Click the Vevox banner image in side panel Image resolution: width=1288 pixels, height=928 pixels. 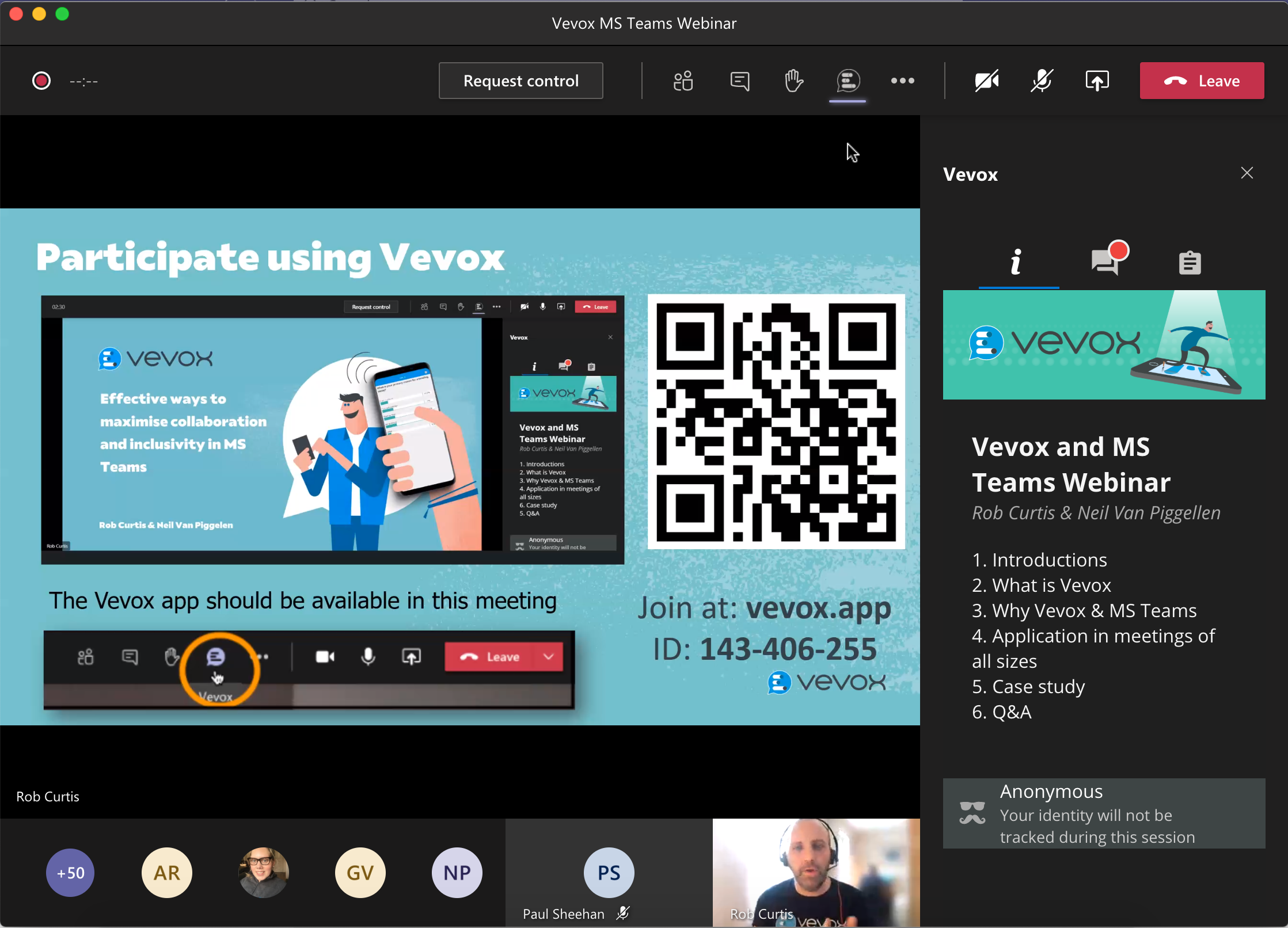tap(1104, 345)
